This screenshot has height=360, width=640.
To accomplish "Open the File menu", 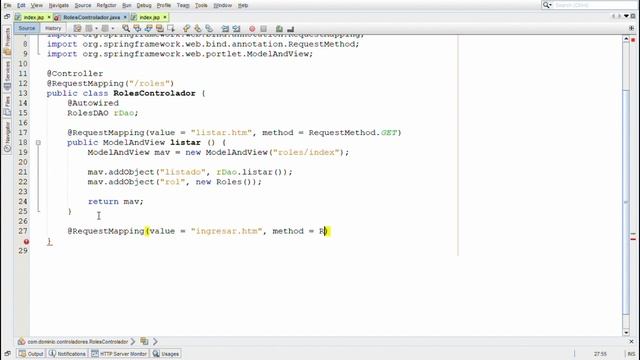I will [x=7, y=5].
